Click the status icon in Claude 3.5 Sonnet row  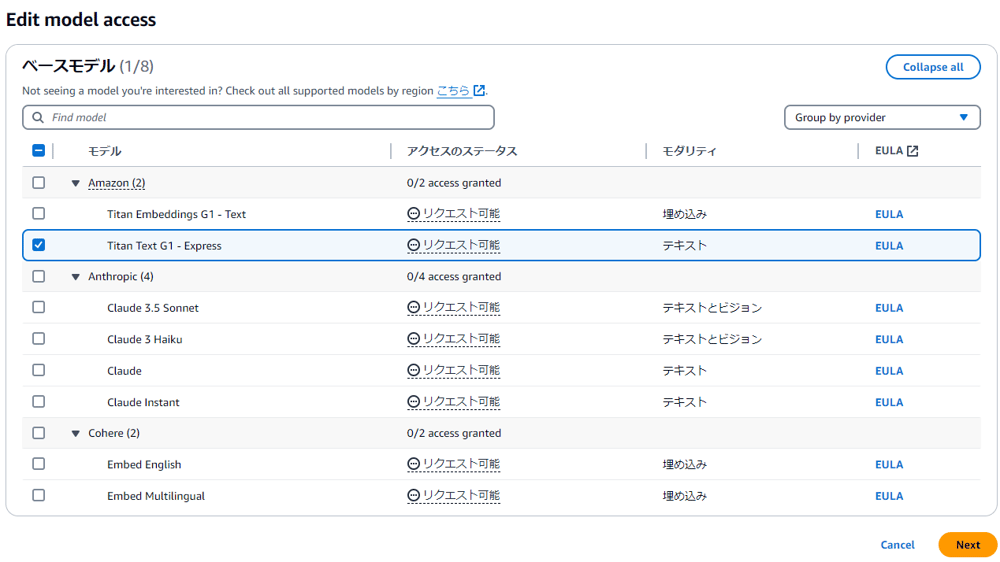tap(413, 307)
